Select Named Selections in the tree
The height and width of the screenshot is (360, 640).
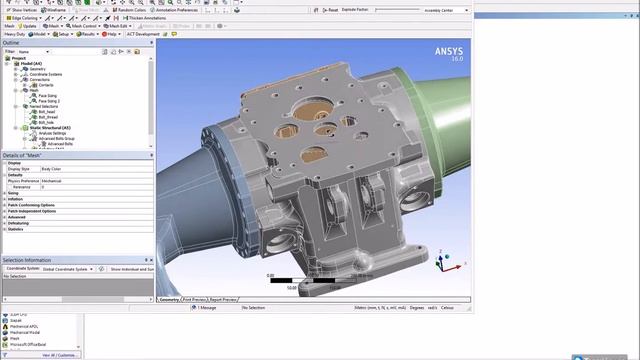click(x=44, y=106)
